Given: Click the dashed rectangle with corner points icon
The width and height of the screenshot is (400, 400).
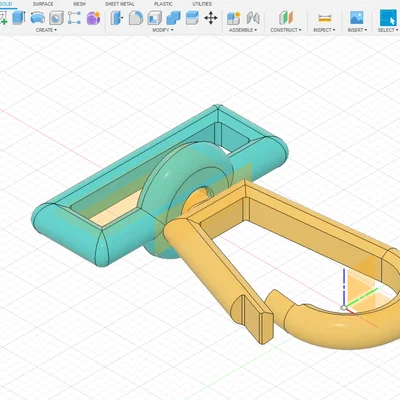Looking at the screenshot, I should point(74,18).
